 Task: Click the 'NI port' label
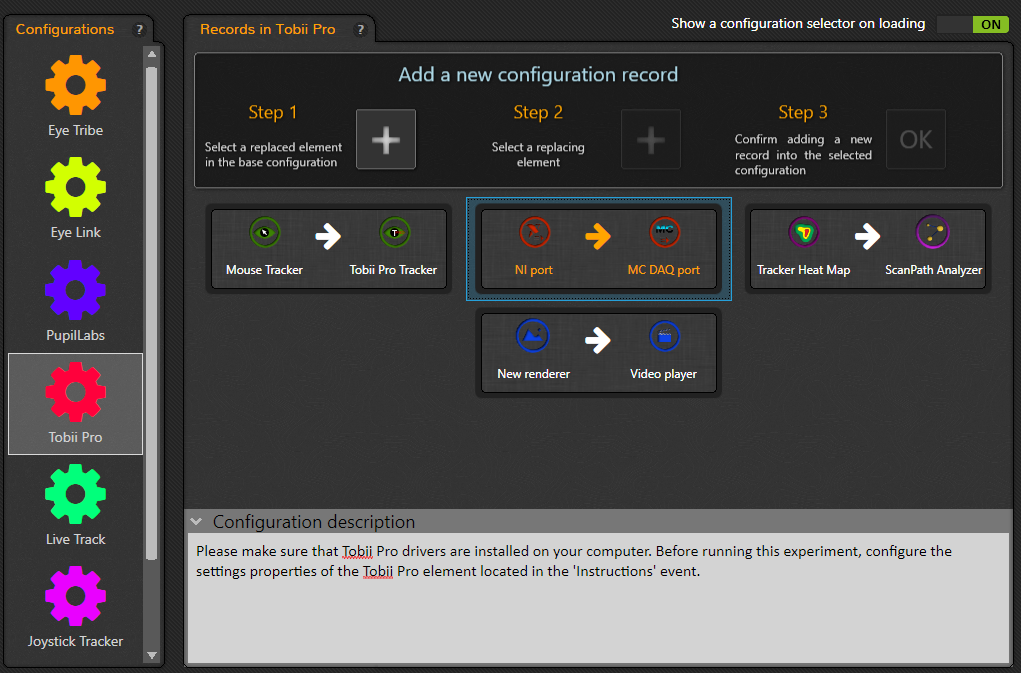coord(533,269)
